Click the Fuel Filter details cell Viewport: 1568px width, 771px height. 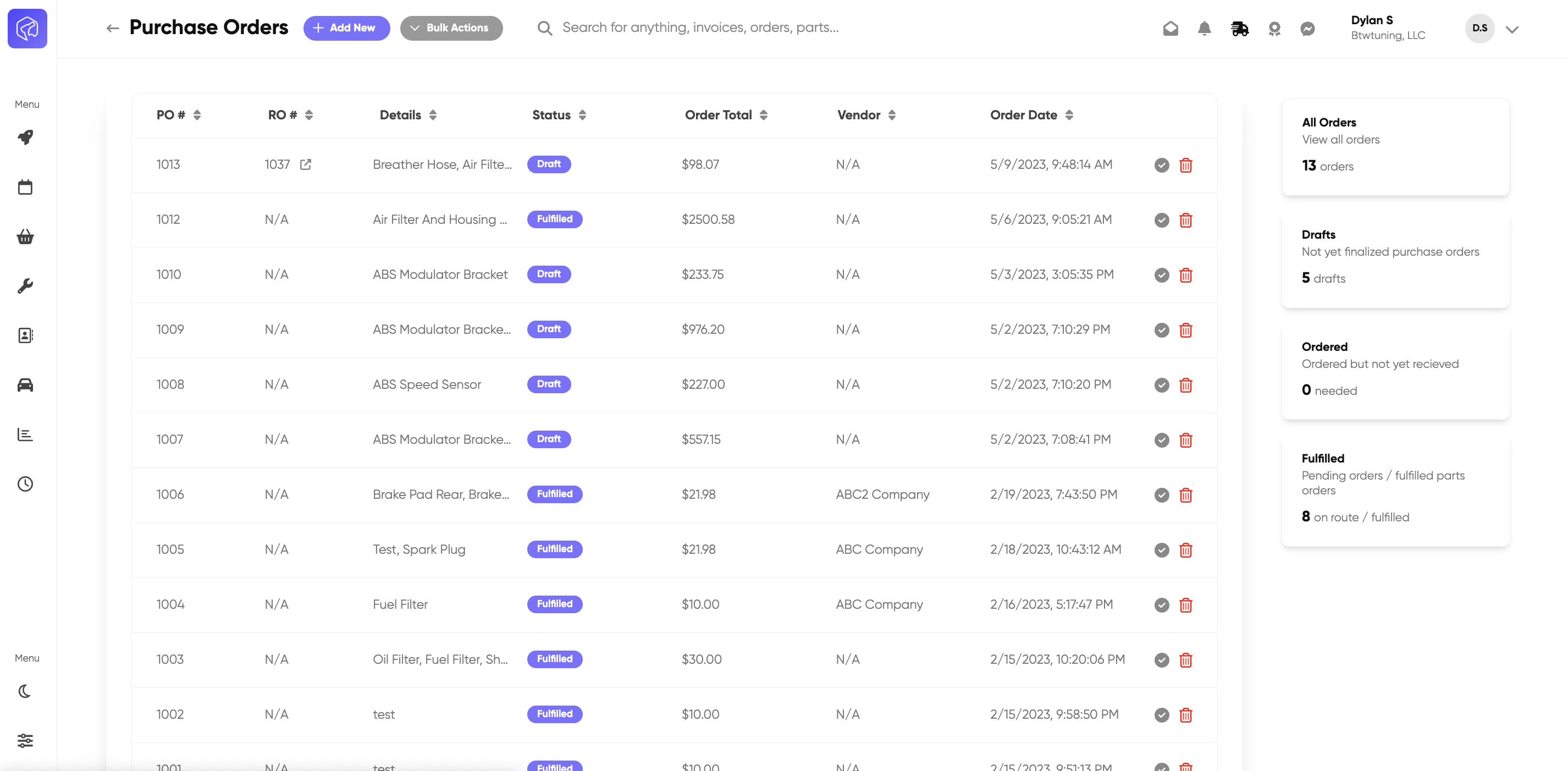pyautogui.click(x=400, y=604)
